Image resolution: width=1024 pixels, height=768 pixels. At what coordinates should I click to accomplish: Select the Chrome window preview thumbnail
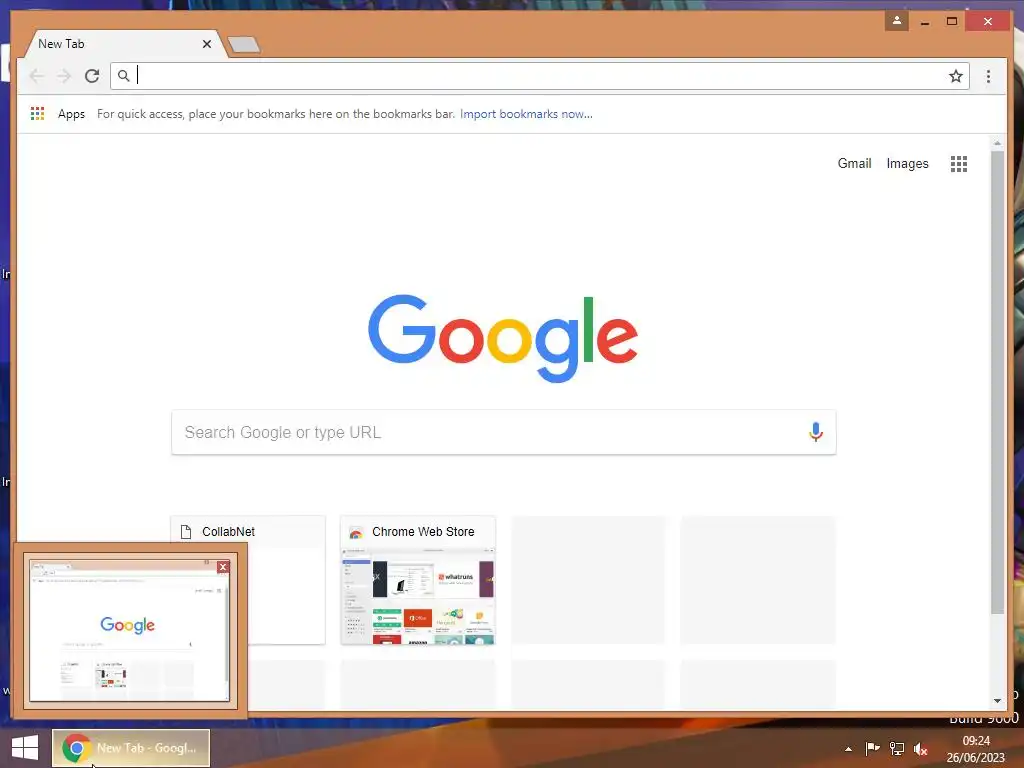pos(129,631)
